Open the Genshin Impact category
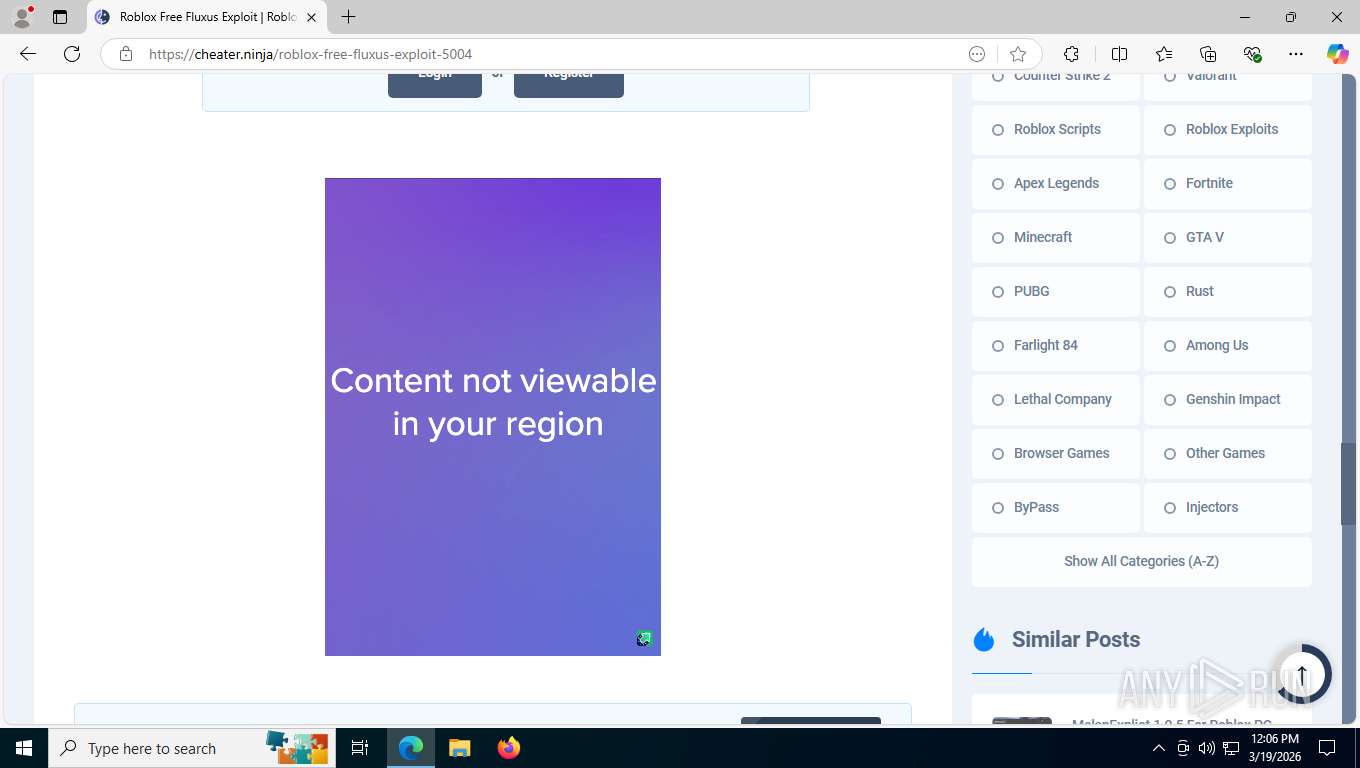1360x768 pixels. click(1228, 400)
